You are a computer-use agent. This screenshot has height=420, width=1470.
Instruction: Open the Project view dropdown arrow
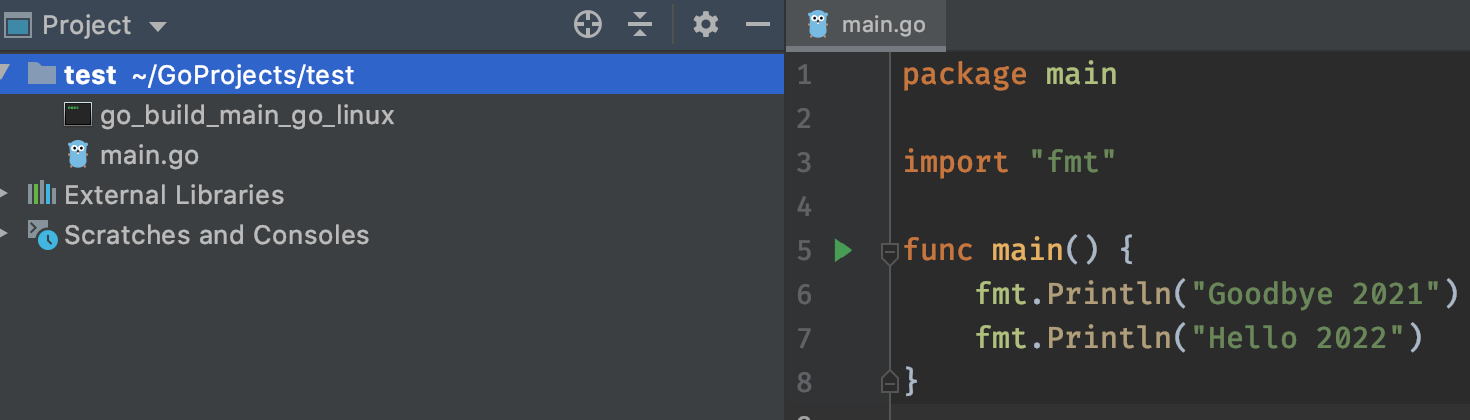click(x=157, y=26)
